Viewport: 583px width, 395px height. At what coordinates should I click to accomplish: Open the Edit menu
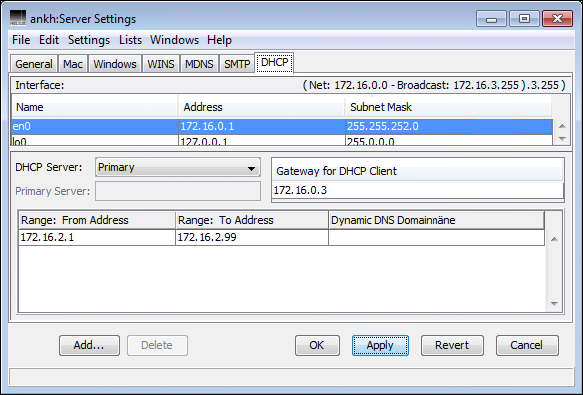click(49, 40)
